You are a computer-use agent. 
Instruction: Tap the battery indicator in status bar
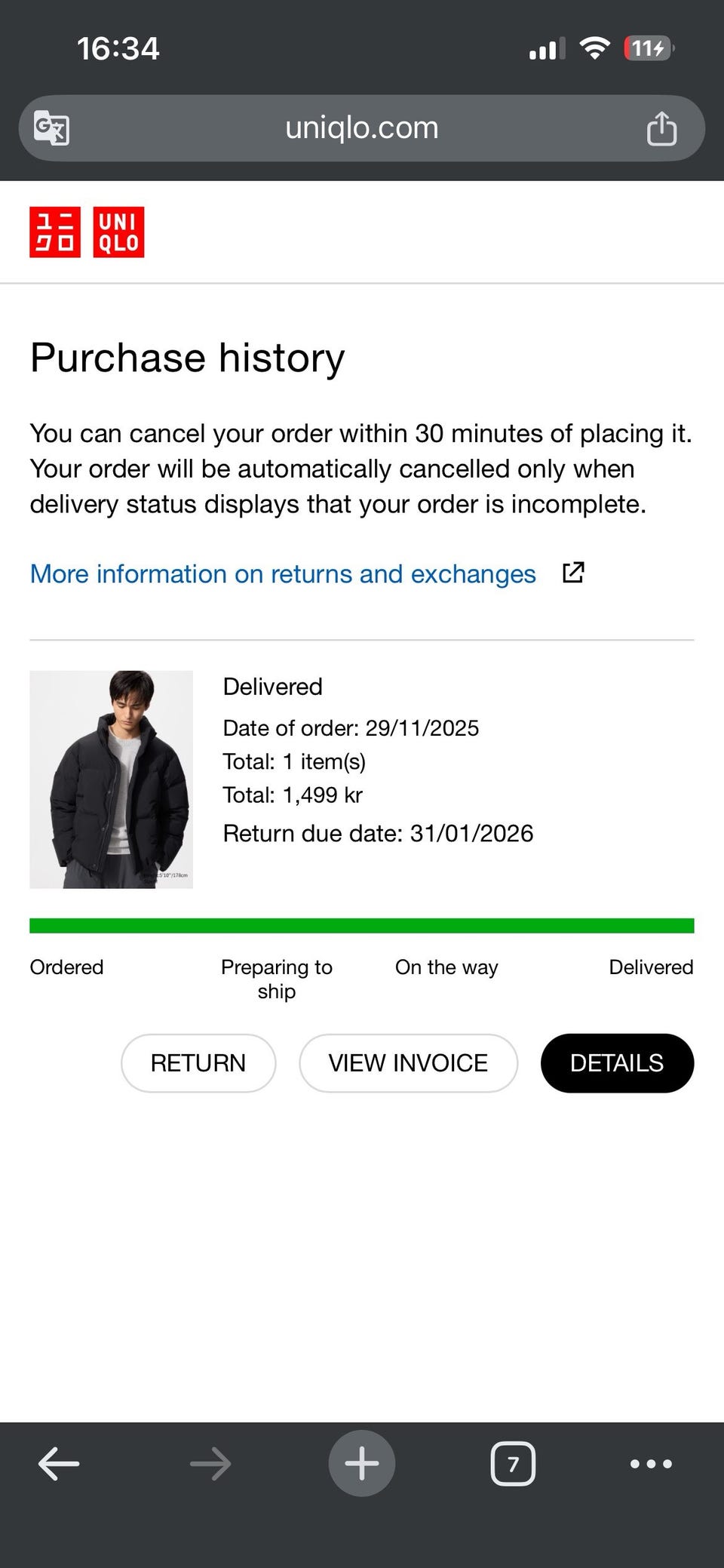pos(649,48)
